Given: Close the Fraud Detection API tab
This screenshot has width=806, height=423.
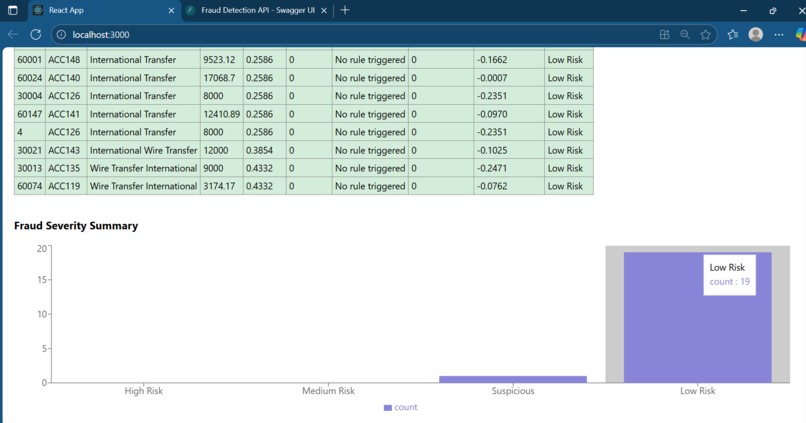Looking at the screenshot, I should [x=324, y=10].
